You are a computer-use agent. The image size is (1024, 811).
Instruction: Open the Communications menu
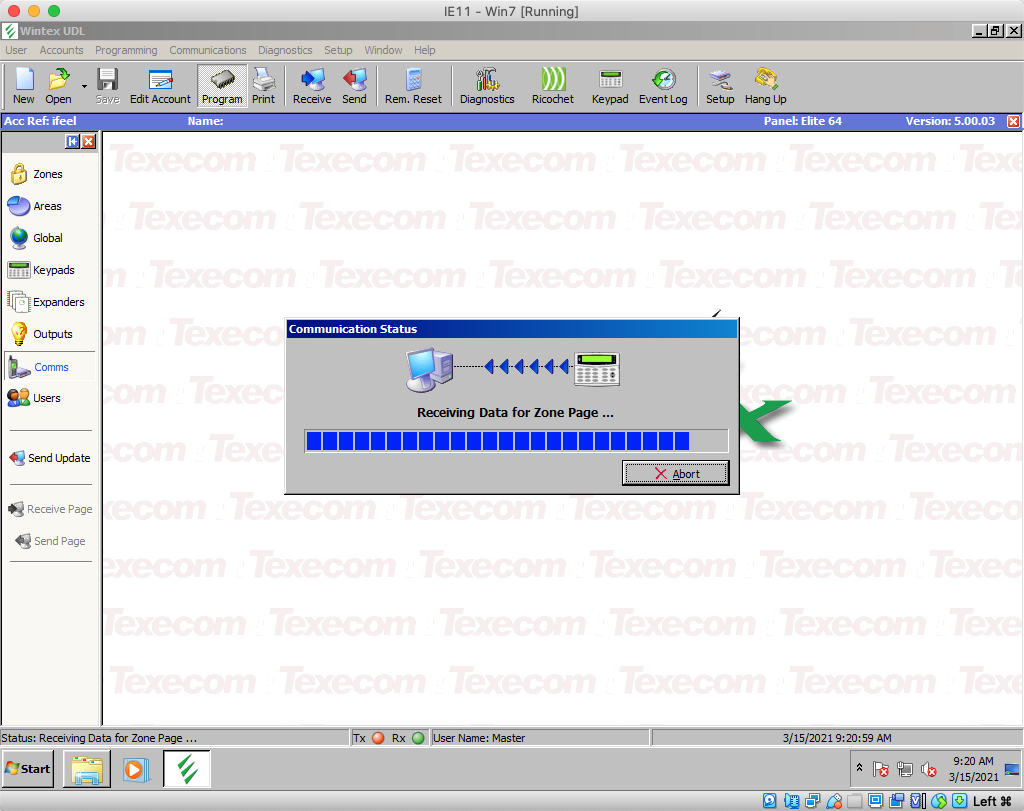[207, 50]
